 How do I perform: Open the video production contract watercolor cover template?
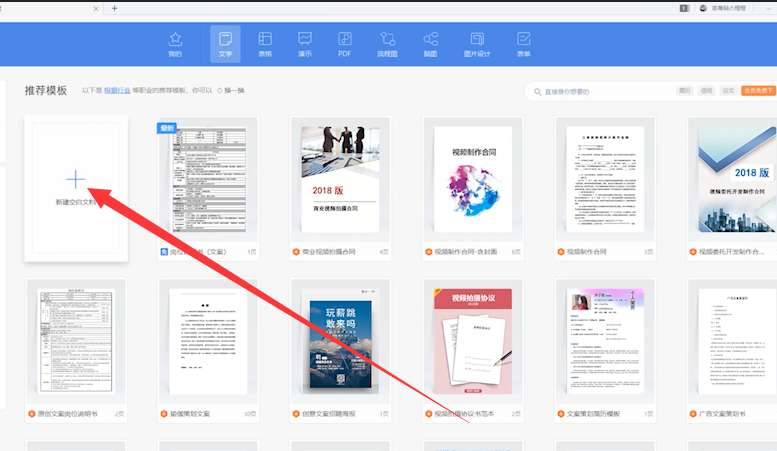(x=473, y=187)
